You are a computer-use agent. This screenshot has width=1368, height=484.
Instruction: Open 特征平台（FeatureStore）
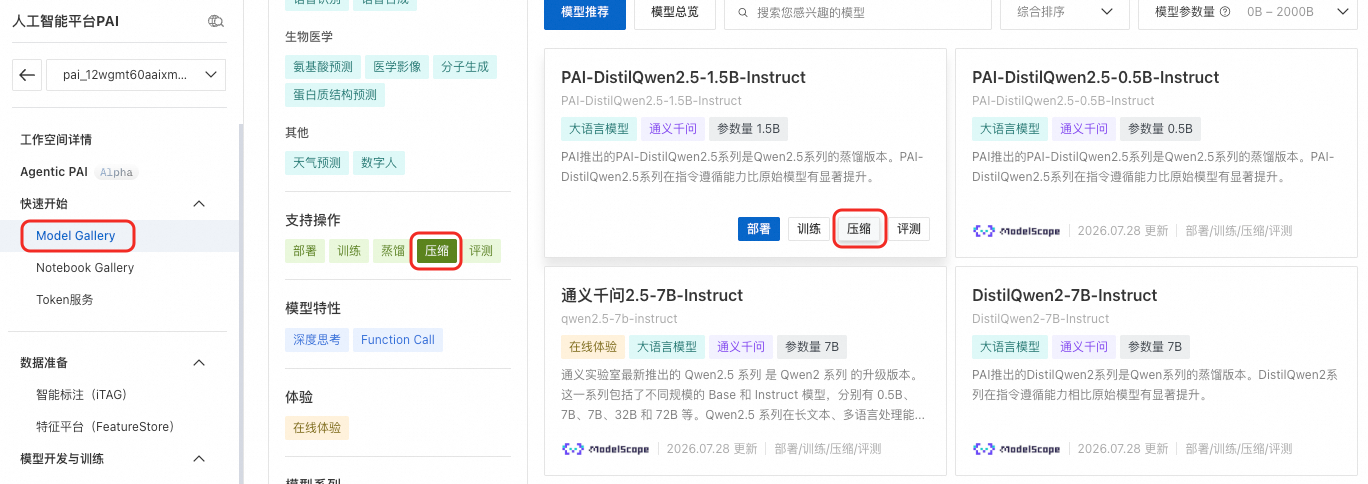click(x=105, y=427)
